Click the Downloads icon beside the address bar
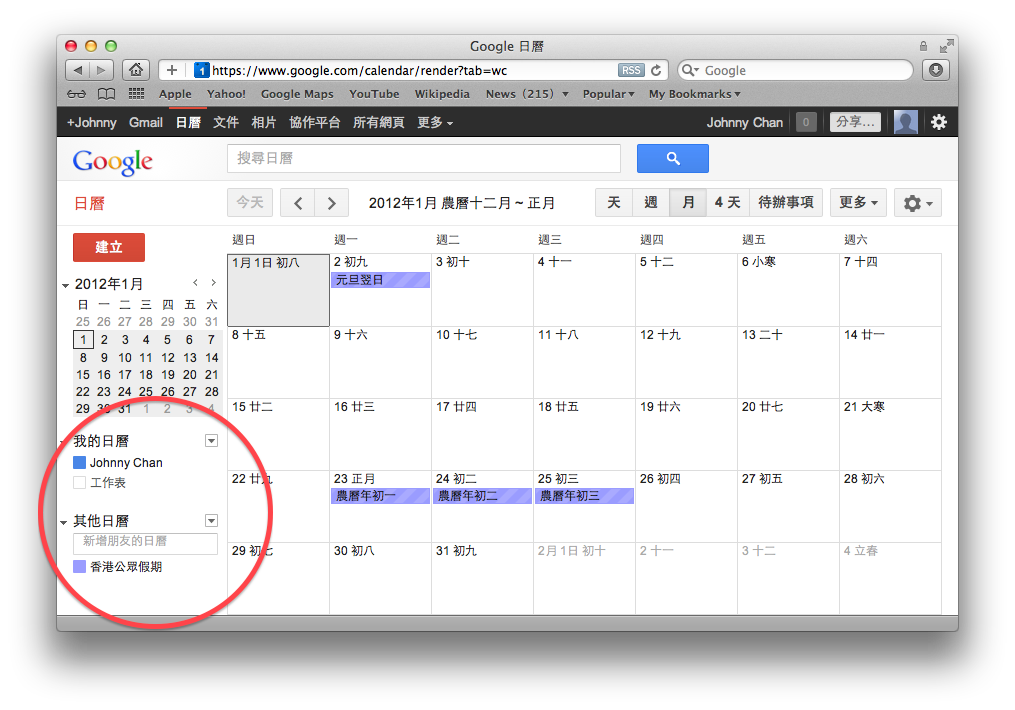Viewport: 1015px width, 710px height. pos(934,70)
